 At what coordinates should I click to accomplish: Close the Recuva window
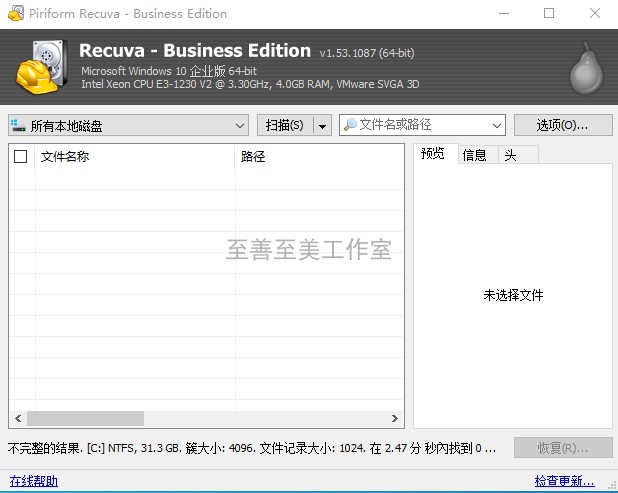pyautogui.click(x=595, y=13)
